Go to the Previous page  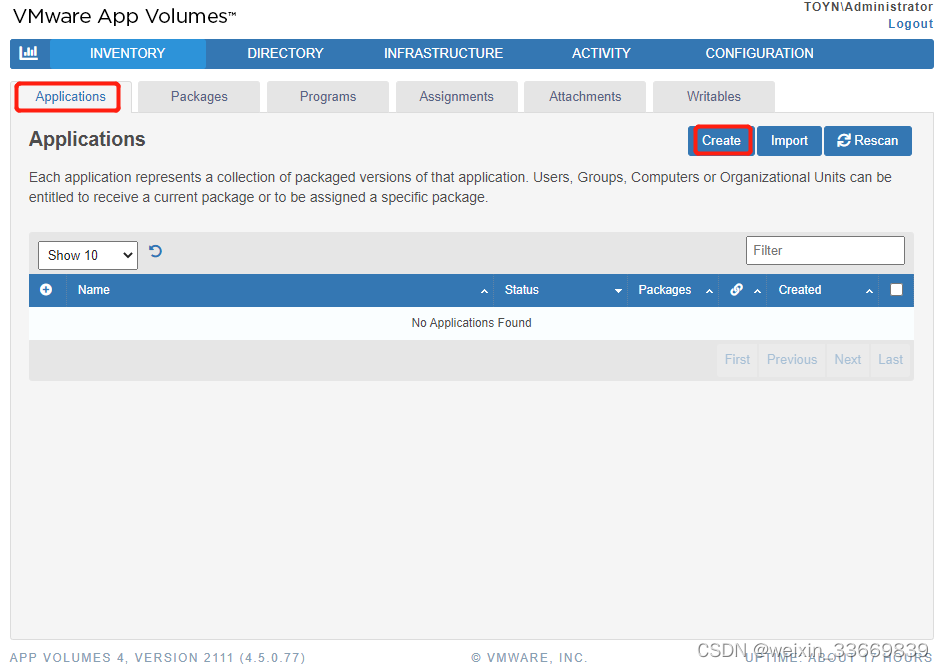point(792,359)
